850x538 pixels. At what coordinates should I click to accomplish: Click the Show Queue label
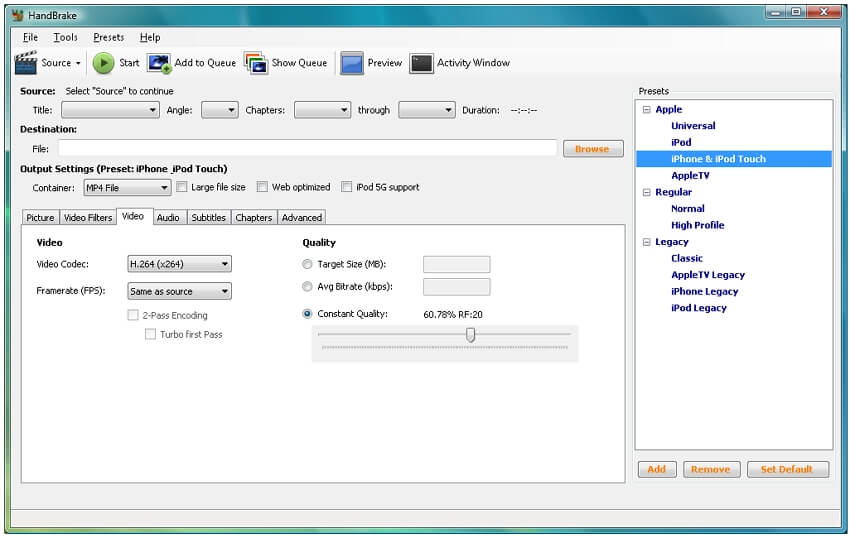pos(299,63)
